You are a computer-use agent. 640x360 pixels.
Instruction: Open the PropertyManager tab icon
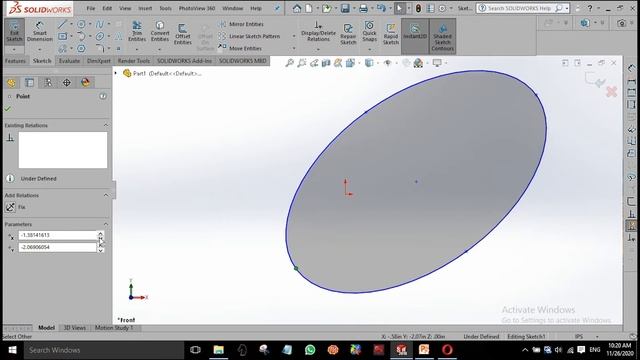click(30, 82)
